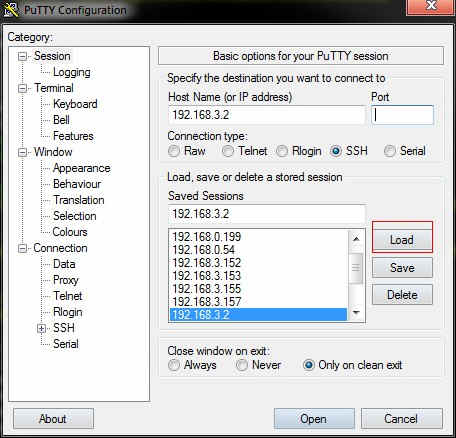Open the Proxy category
The width and height of the screenshot is (456, 438).
[66, 280]
